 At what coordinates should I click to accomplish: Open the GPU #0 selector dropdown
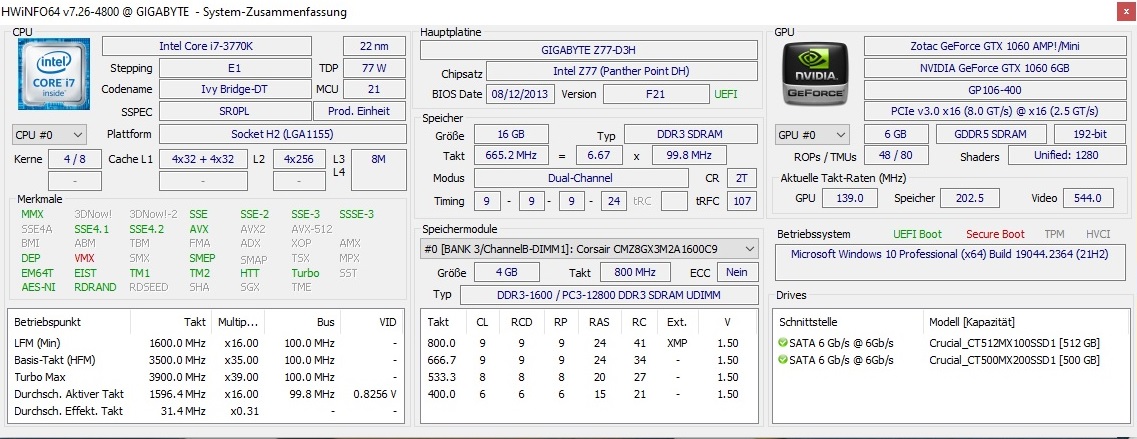[x=812, y=134]
